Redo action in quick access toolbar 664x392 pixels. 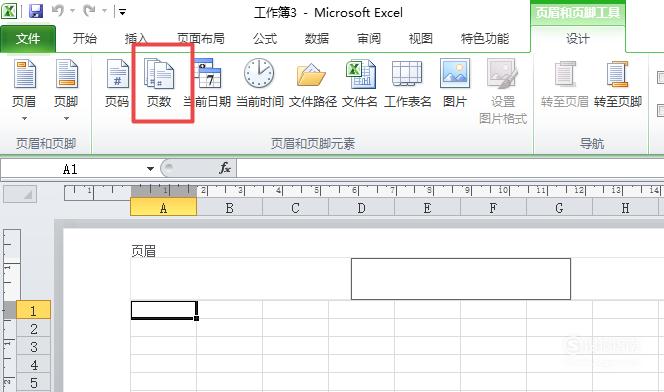[x=89, y=11]
